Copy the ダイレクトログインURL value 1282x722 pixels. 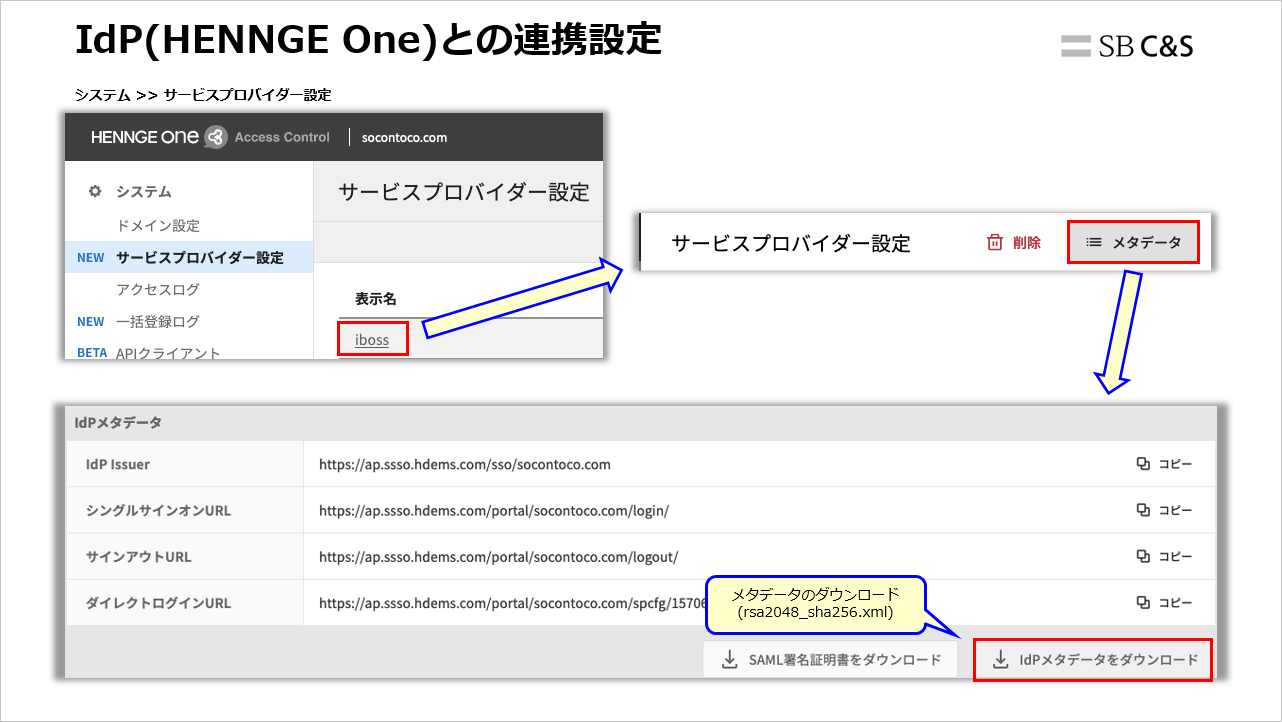click(1165, 602)
